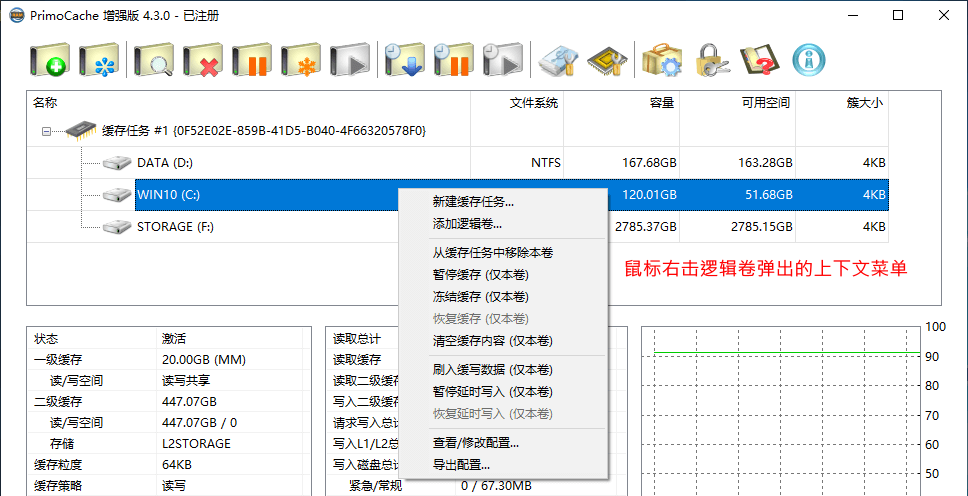Click the 读取总计 statistics label
968x496 pixels.
click(x=357, y=338)
